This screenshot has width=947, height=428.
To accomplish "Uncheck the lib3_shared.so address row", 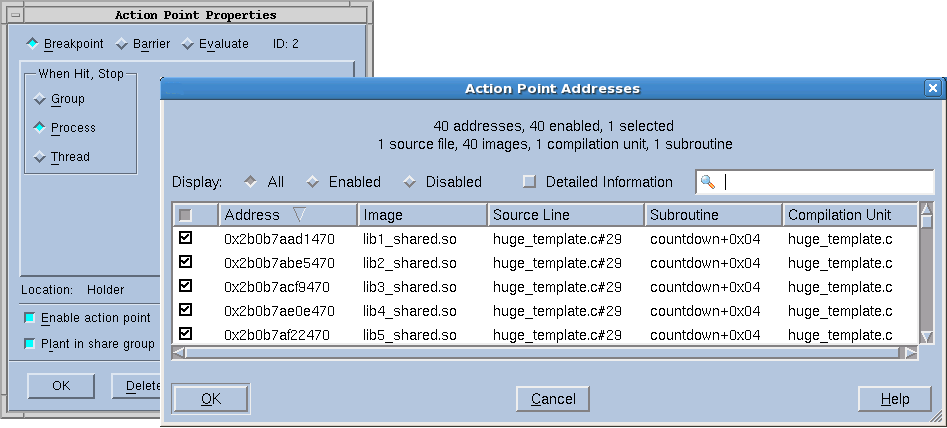I will (185, 287).
